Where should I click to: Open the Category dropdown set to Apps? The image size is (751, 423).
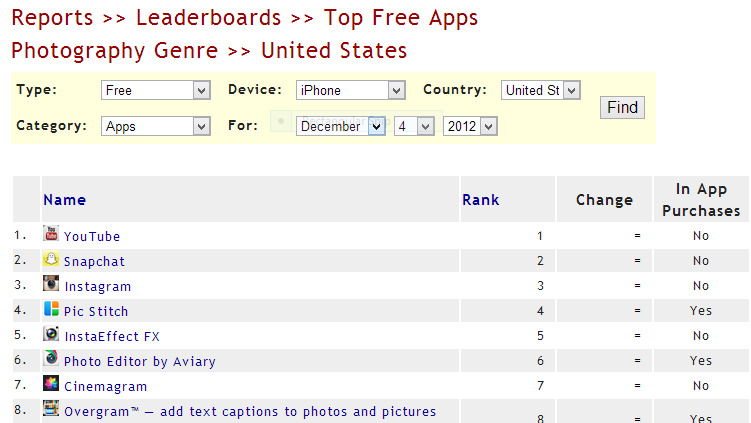coord(155,126)
